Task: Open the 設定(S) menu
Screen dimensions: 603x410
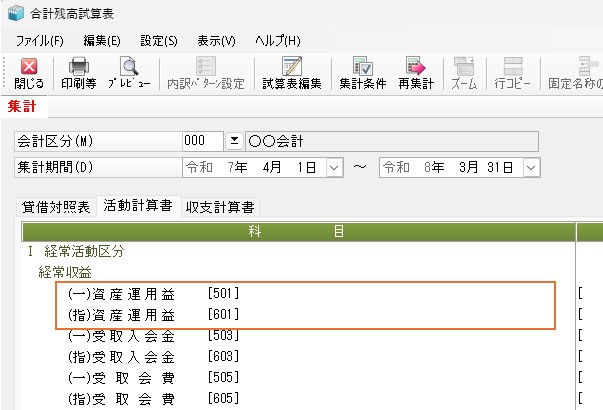Action: [159, 40]
